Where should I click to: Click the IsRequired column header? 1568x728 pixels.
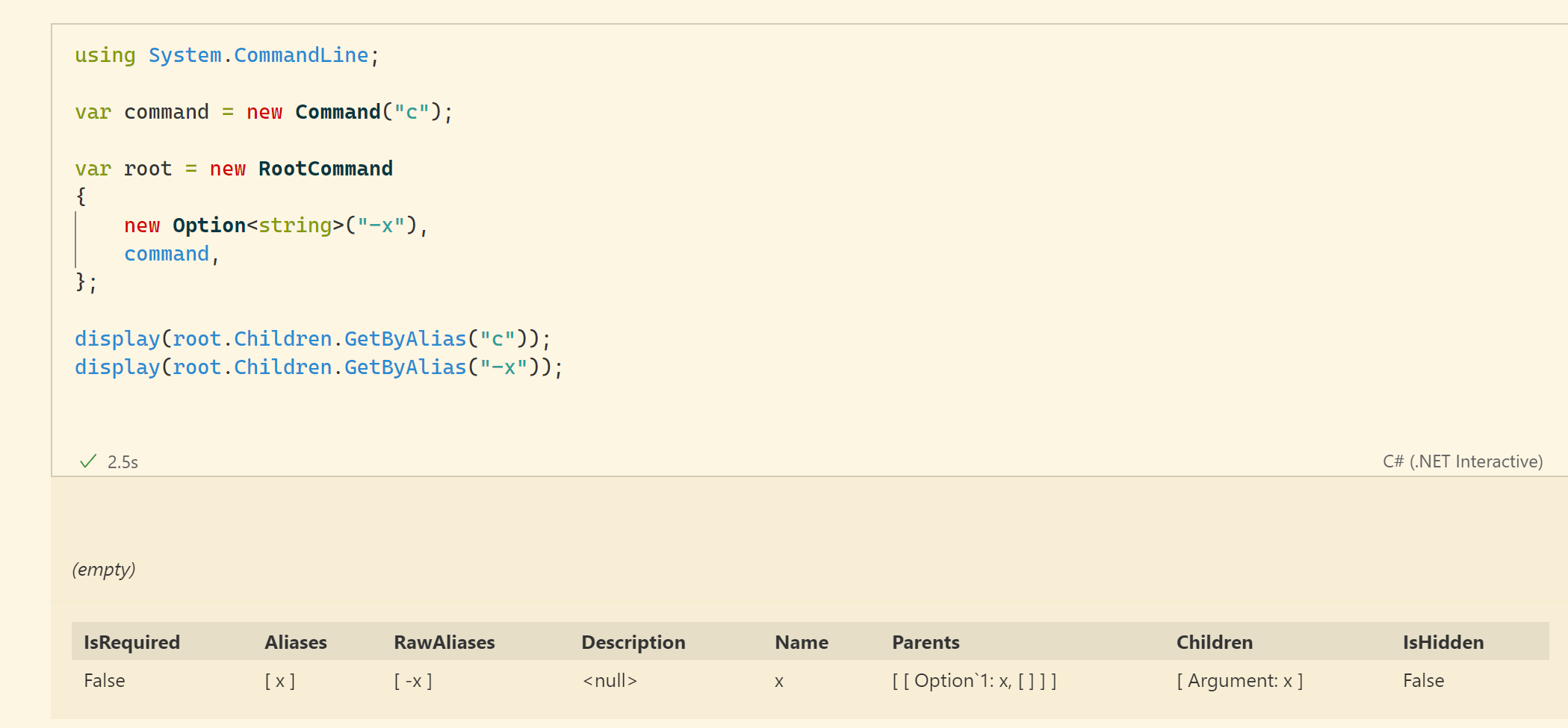(131, 642)
